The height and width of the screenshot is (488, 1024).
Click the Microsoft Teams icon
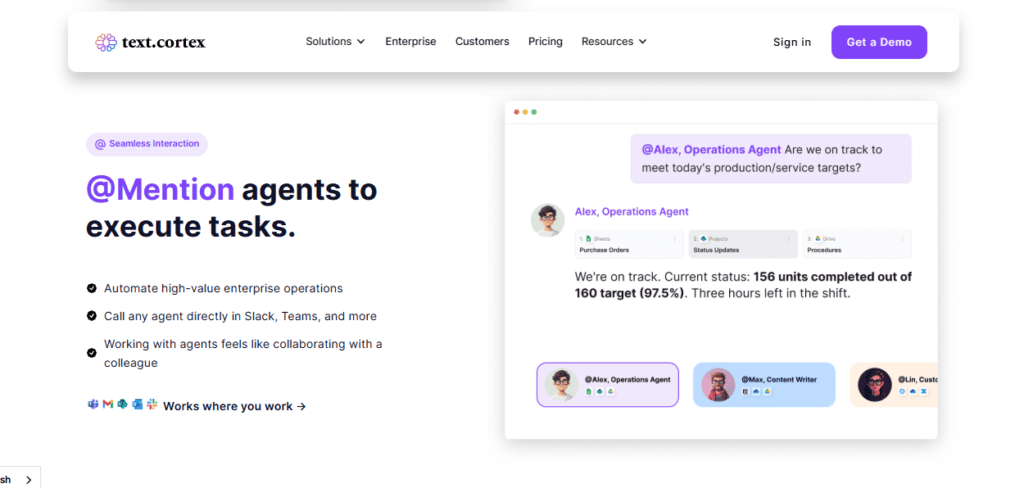92,405
